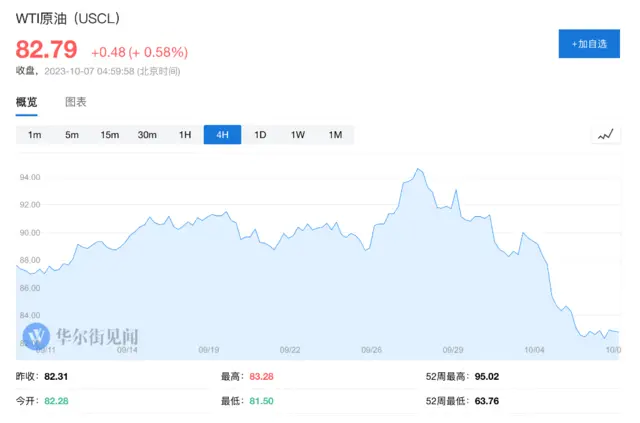Switch chart to 1D daily view
640x423 pixels.
[260, 135]
